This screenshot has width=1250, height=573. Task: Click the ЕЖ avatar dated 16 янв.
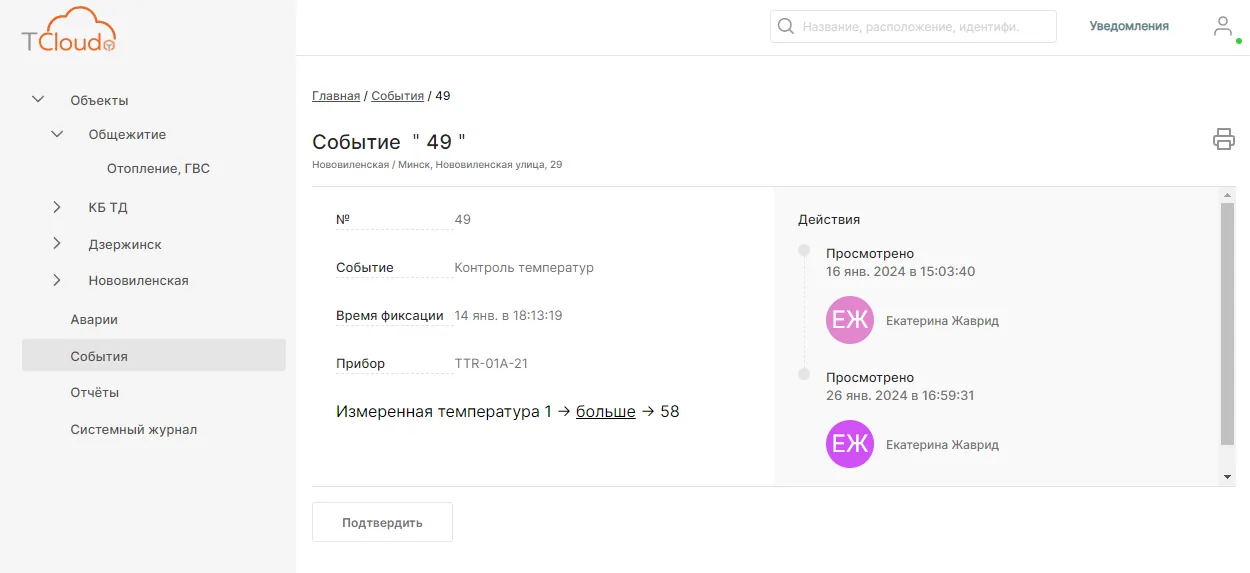pos(850,320)
